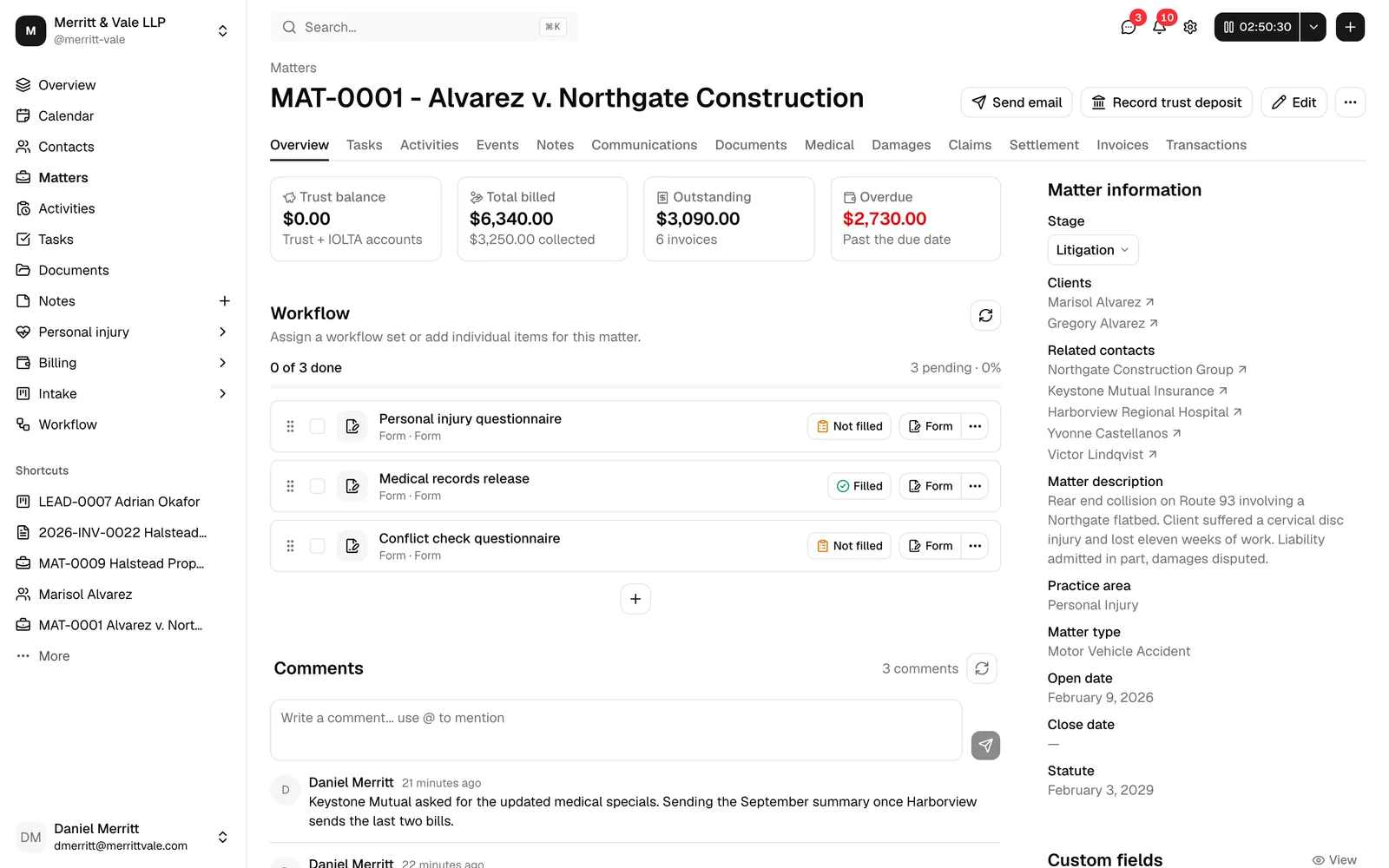The height and width of the screenshot is (868, 1389).
Task: Grab the drag handle of Personal injury questionnaire
Action: point(290,426)
